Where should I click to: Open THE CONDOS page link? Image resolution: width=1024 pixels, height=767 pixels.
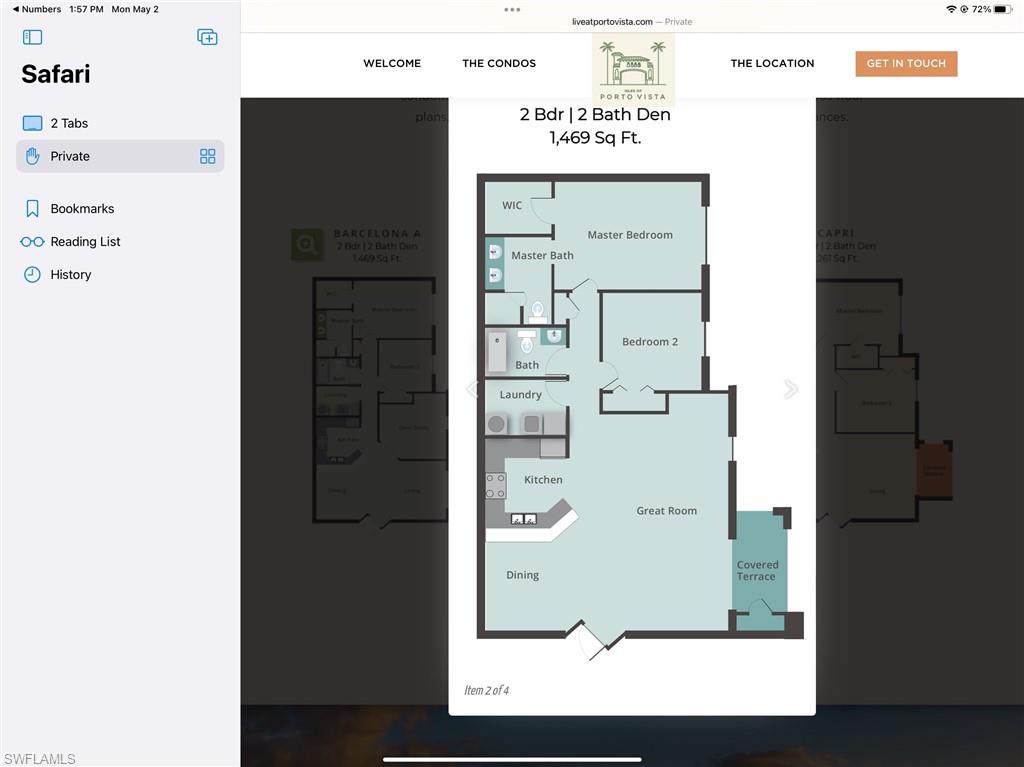[x=499, y=63]
